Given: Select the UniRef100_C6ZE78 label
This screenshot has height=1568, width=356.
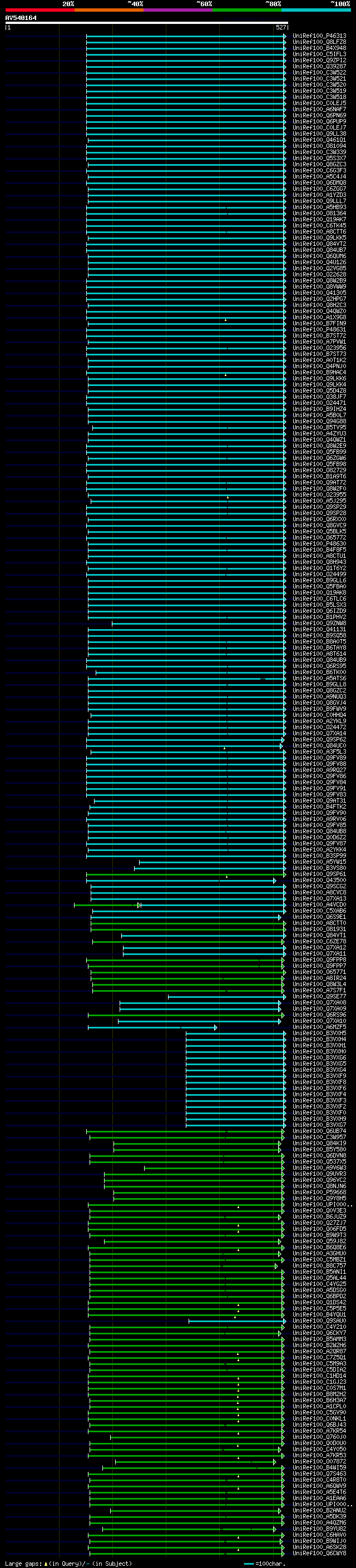Looking at the screenshot, I should coord(319,942).
